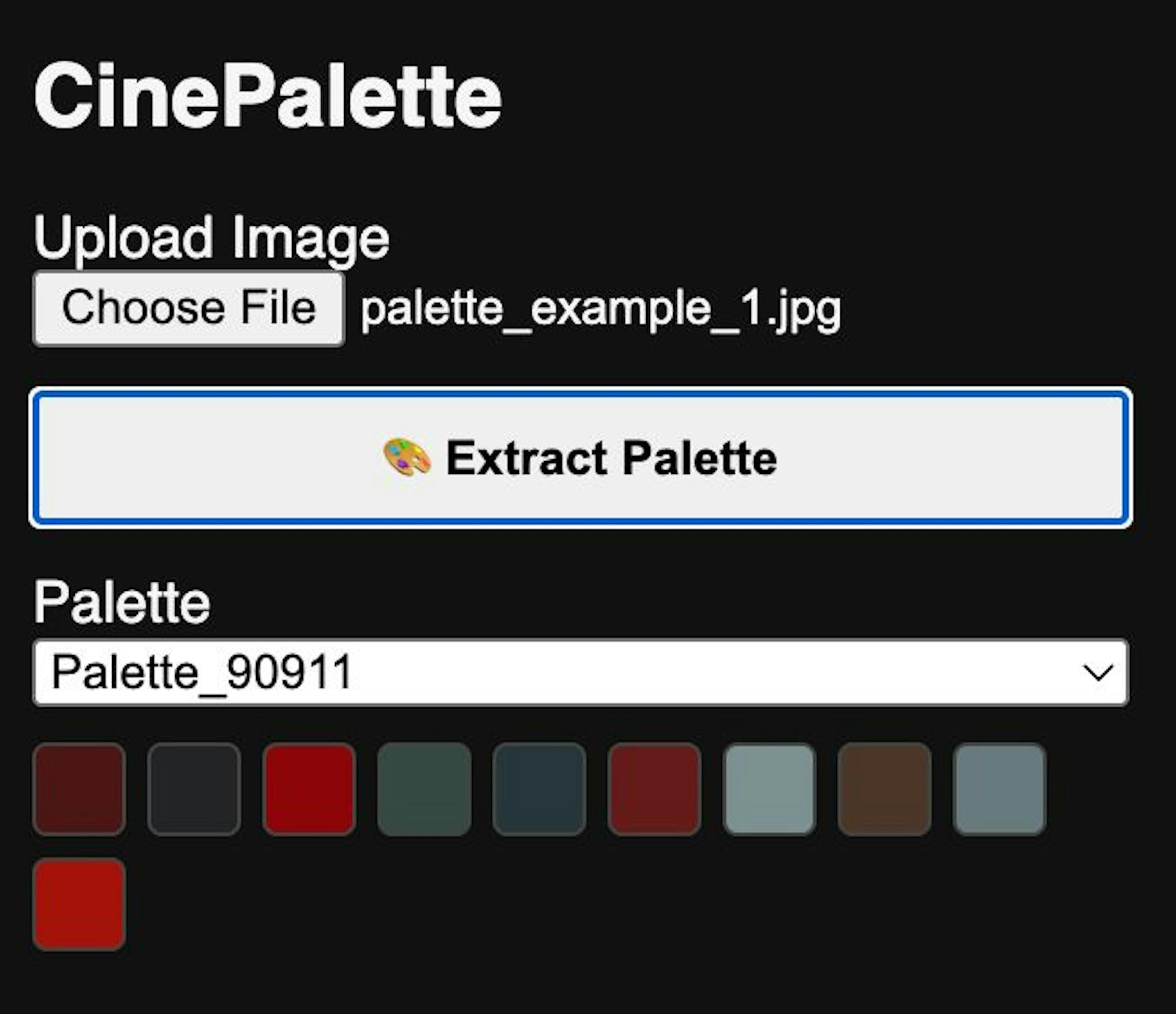The width and height of the screenshot is (1176, 1014).
Task: Expand the list using the chevron arrow
Action: 1098,672
